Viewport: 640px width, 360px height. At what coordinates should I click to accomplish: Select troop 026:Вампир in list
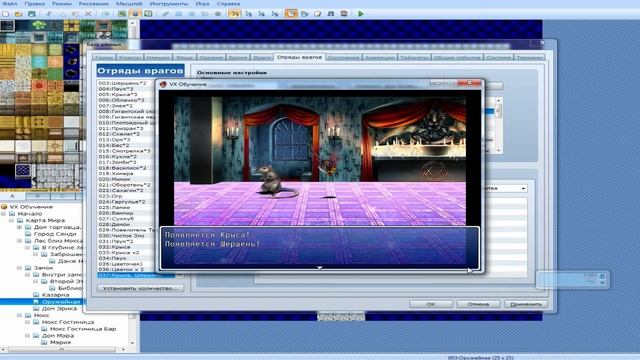tap(116, 213)
